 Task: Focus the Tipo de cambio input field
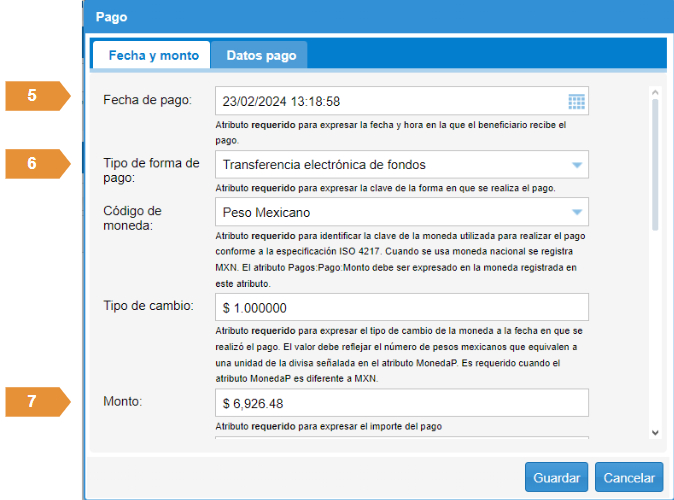tap(401, 307)
